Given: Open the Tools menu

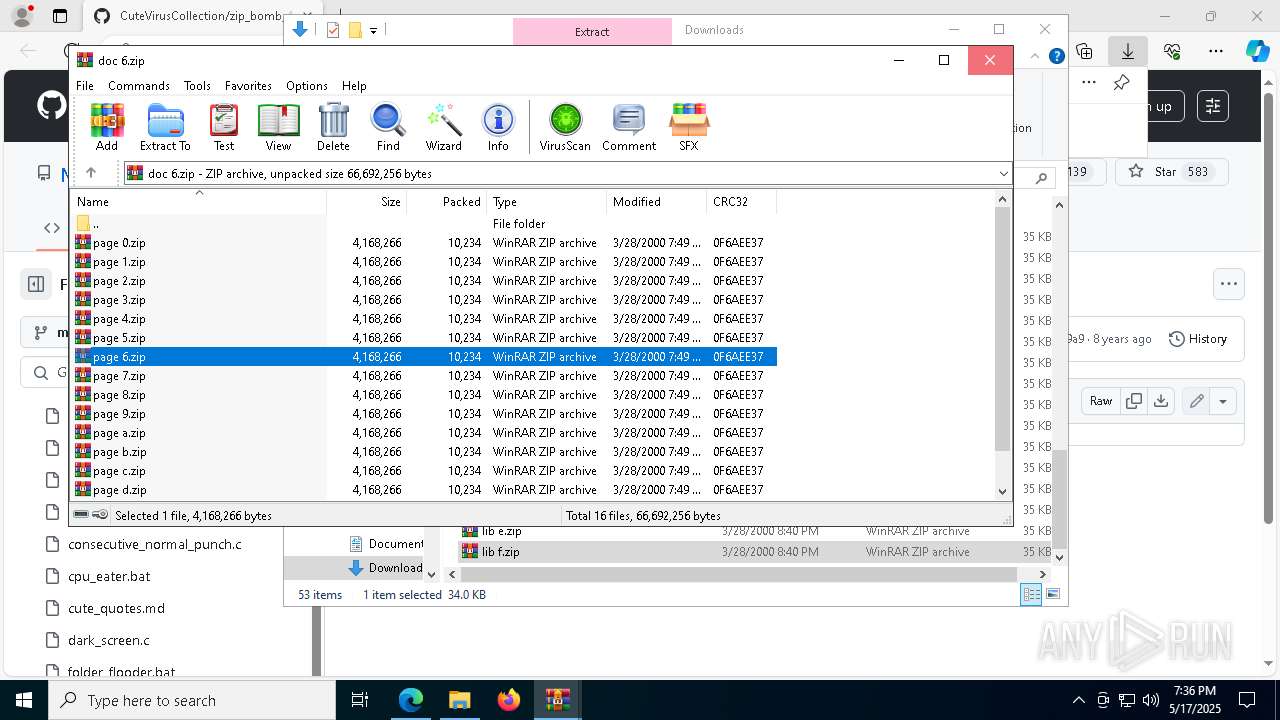Looking at the screenshot, I should [197, 86].
